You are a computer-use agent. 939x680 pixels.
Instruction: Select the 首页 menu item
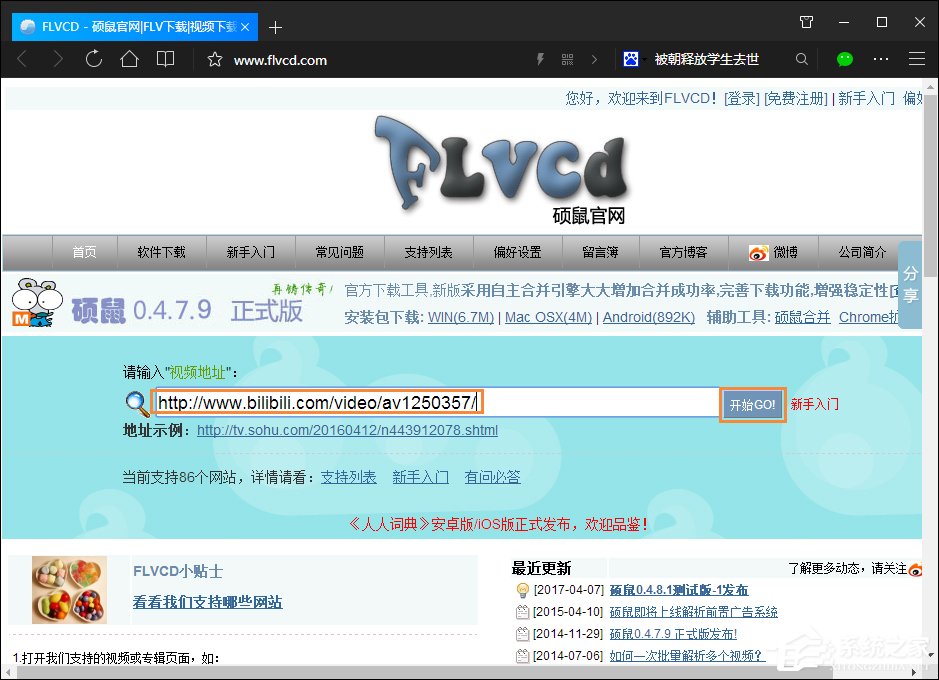84,252
